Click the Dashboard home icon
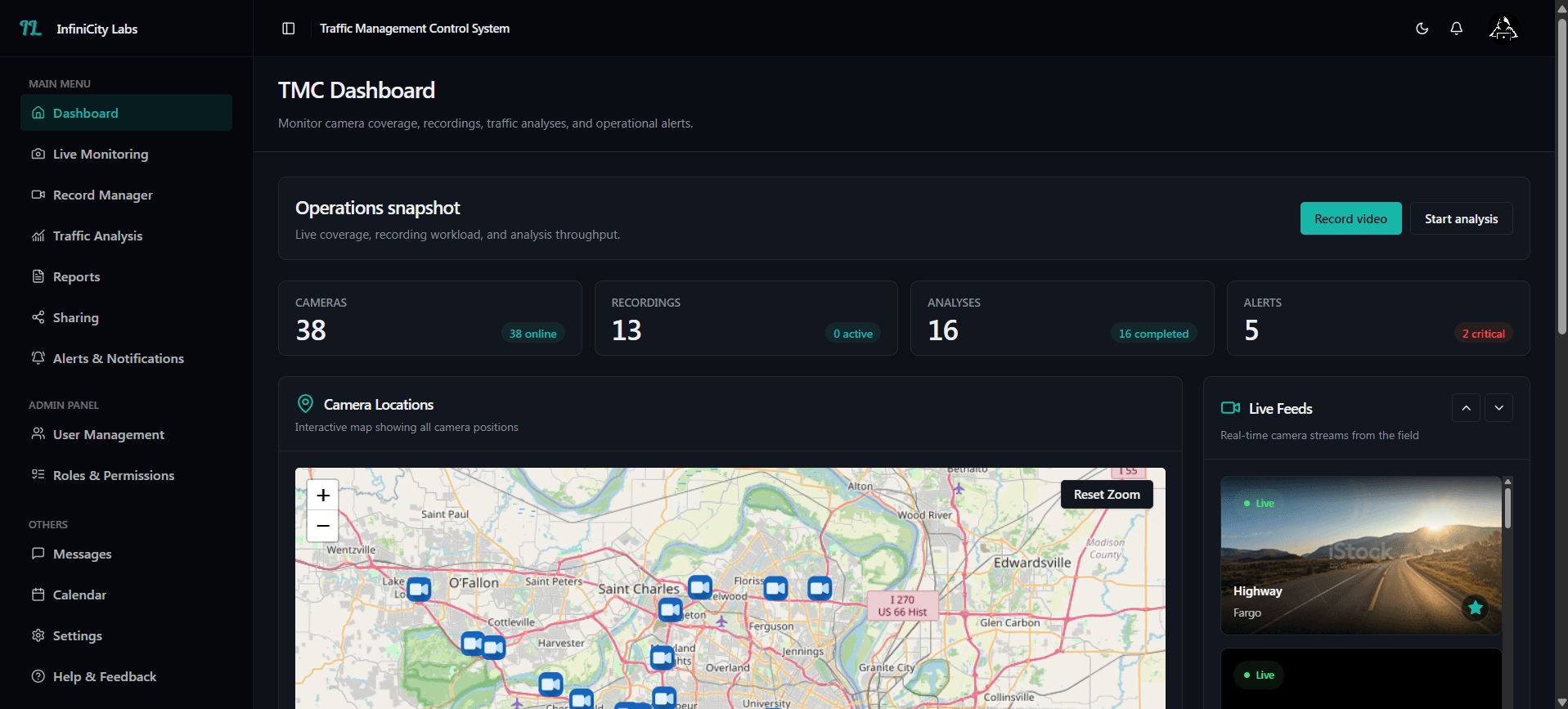 tap(38, 113)
